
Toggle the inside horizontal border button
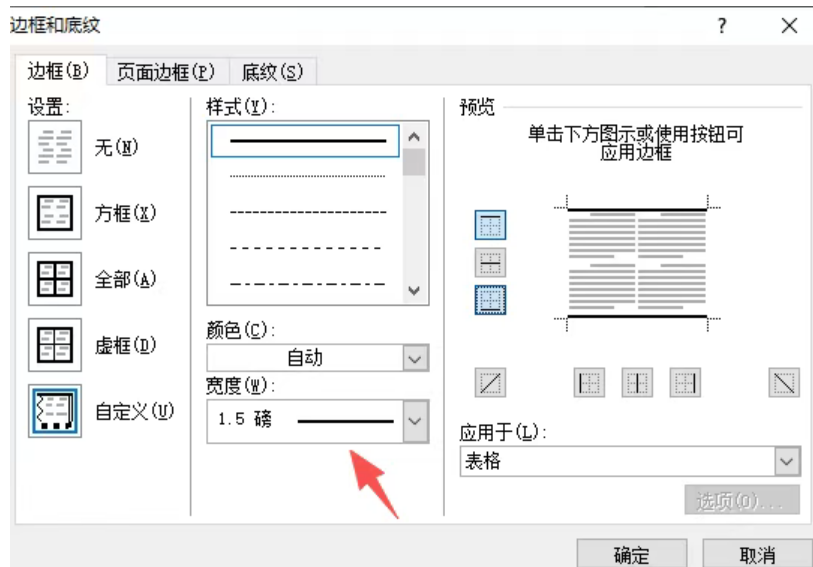point(490,262)
